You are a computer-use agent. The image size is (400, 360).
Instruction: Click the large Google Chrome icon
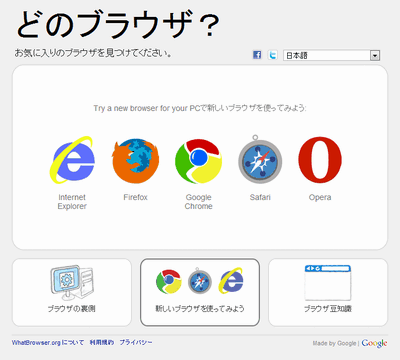pos(198,161)
